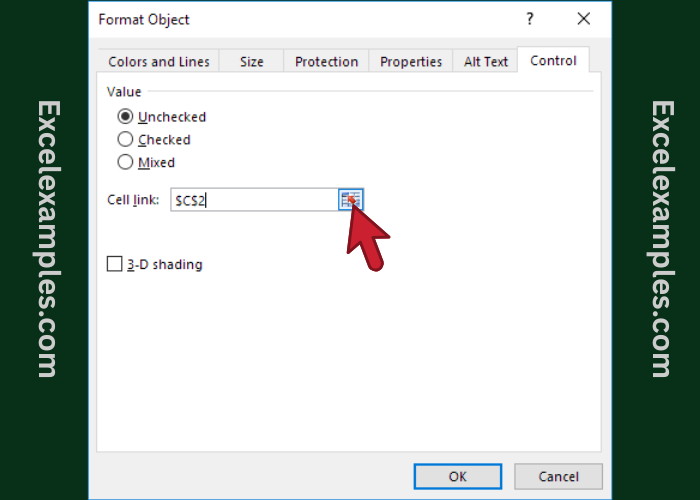Viewport: 700px width, 500px height.
Task: Select the Control tab
Action: [553, 60]
